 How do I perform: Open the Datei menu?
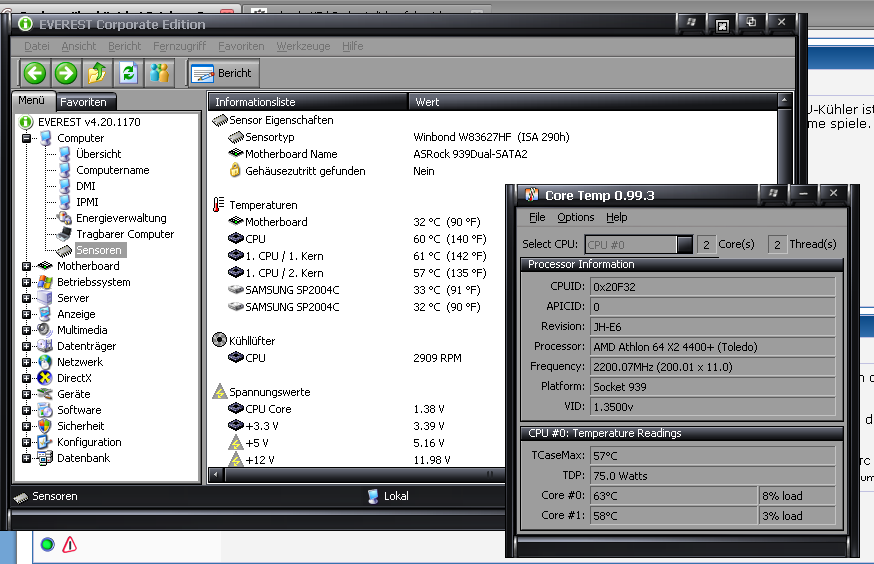(37, 46)
